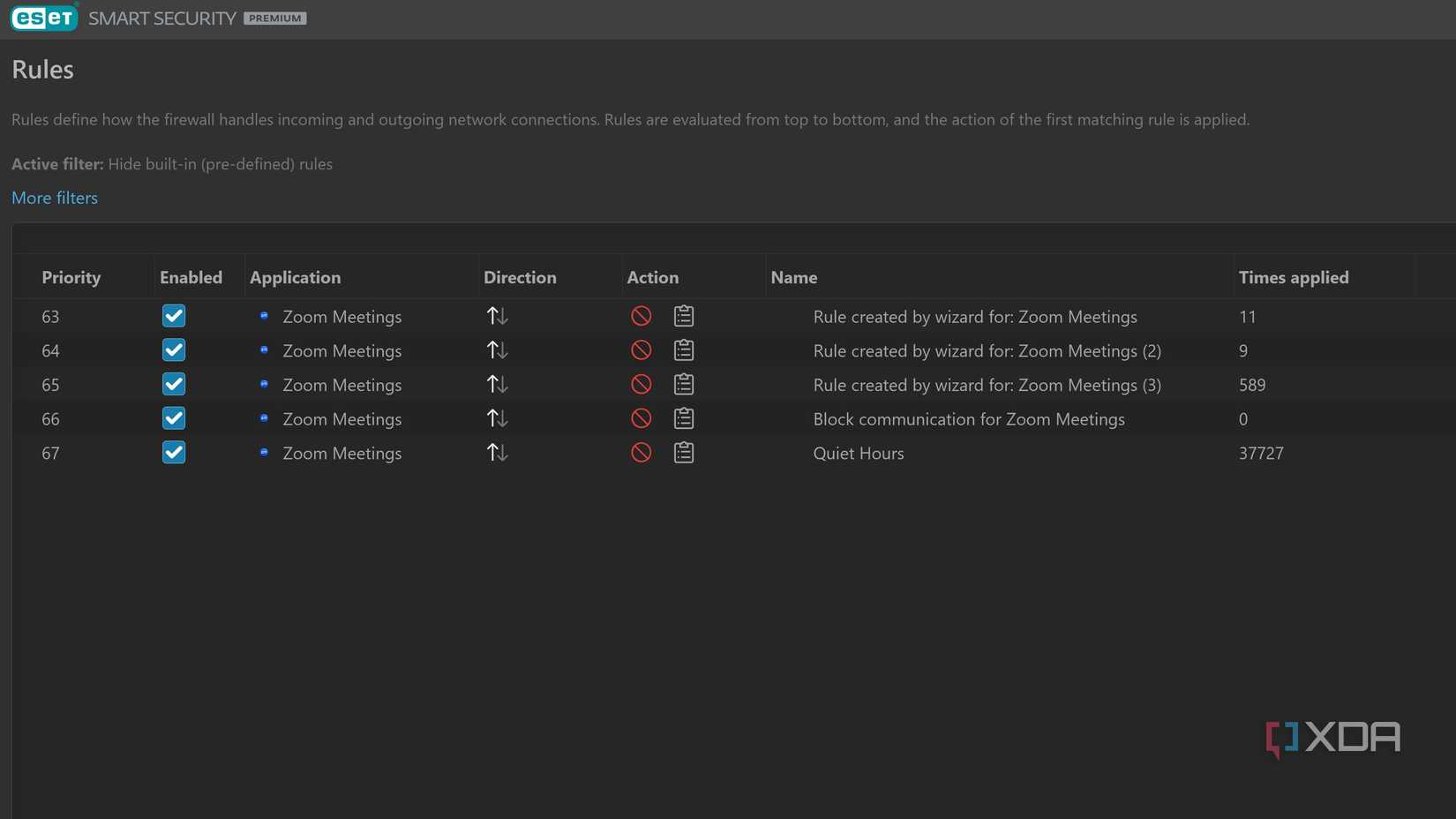
Task: Click the log clipboard icon for priority 65
Action: (684, 384)
